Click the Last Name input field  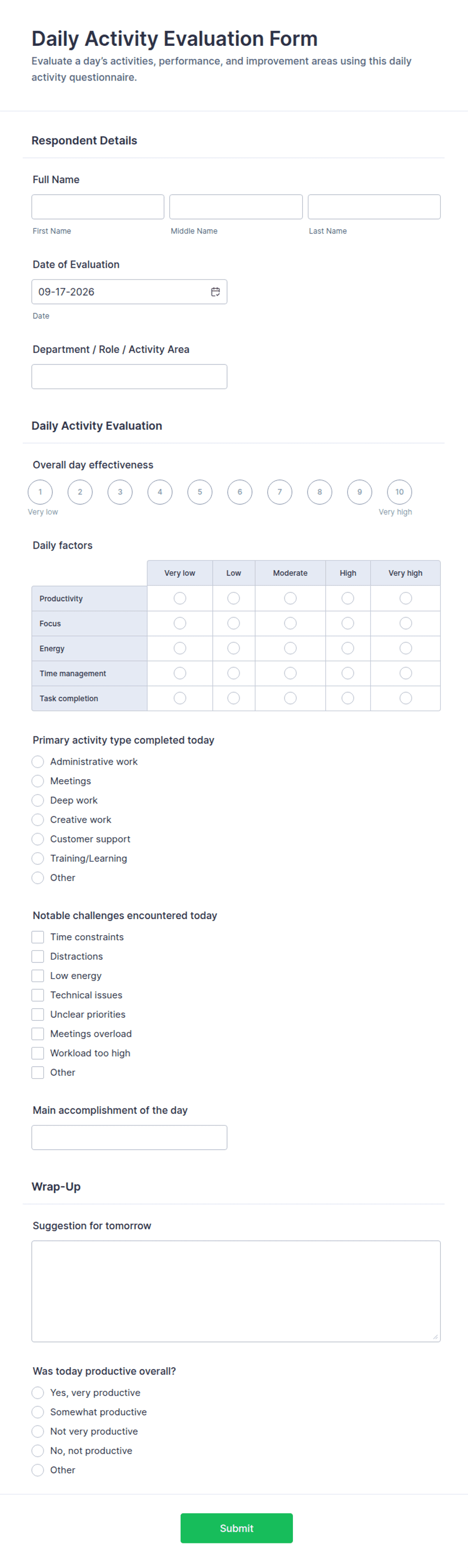pyautogui.click(x=374, y=207)
